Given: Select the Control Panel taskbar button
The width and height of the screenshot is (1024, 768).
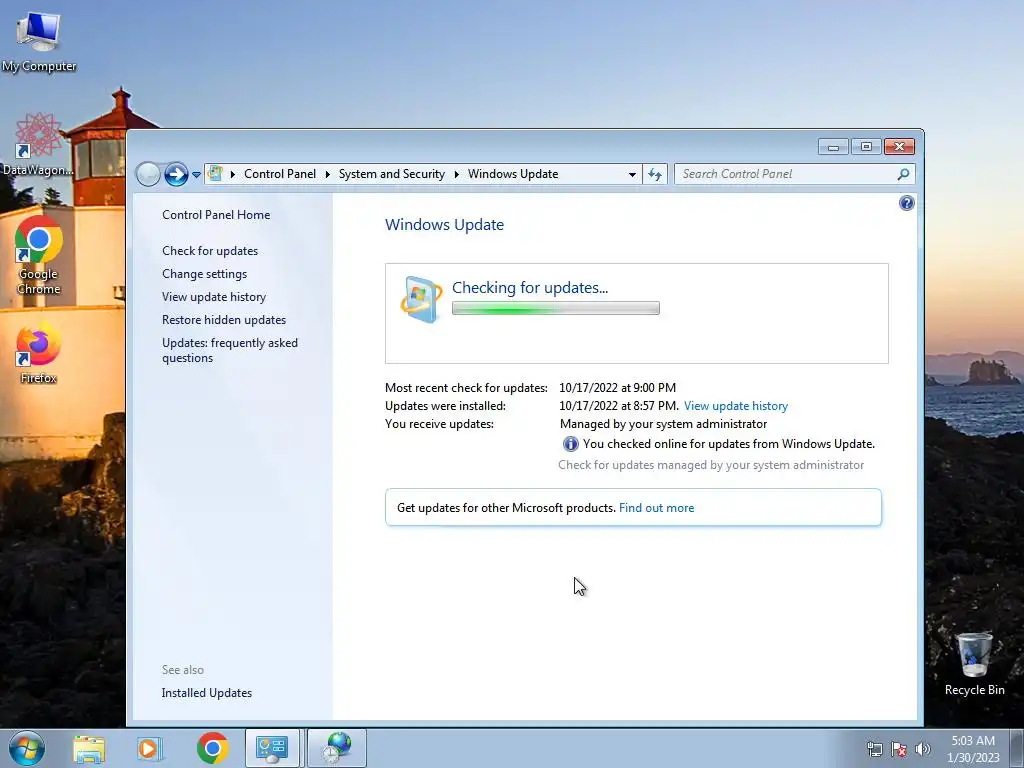Looking at the screenshot, I should pos(272,748).
